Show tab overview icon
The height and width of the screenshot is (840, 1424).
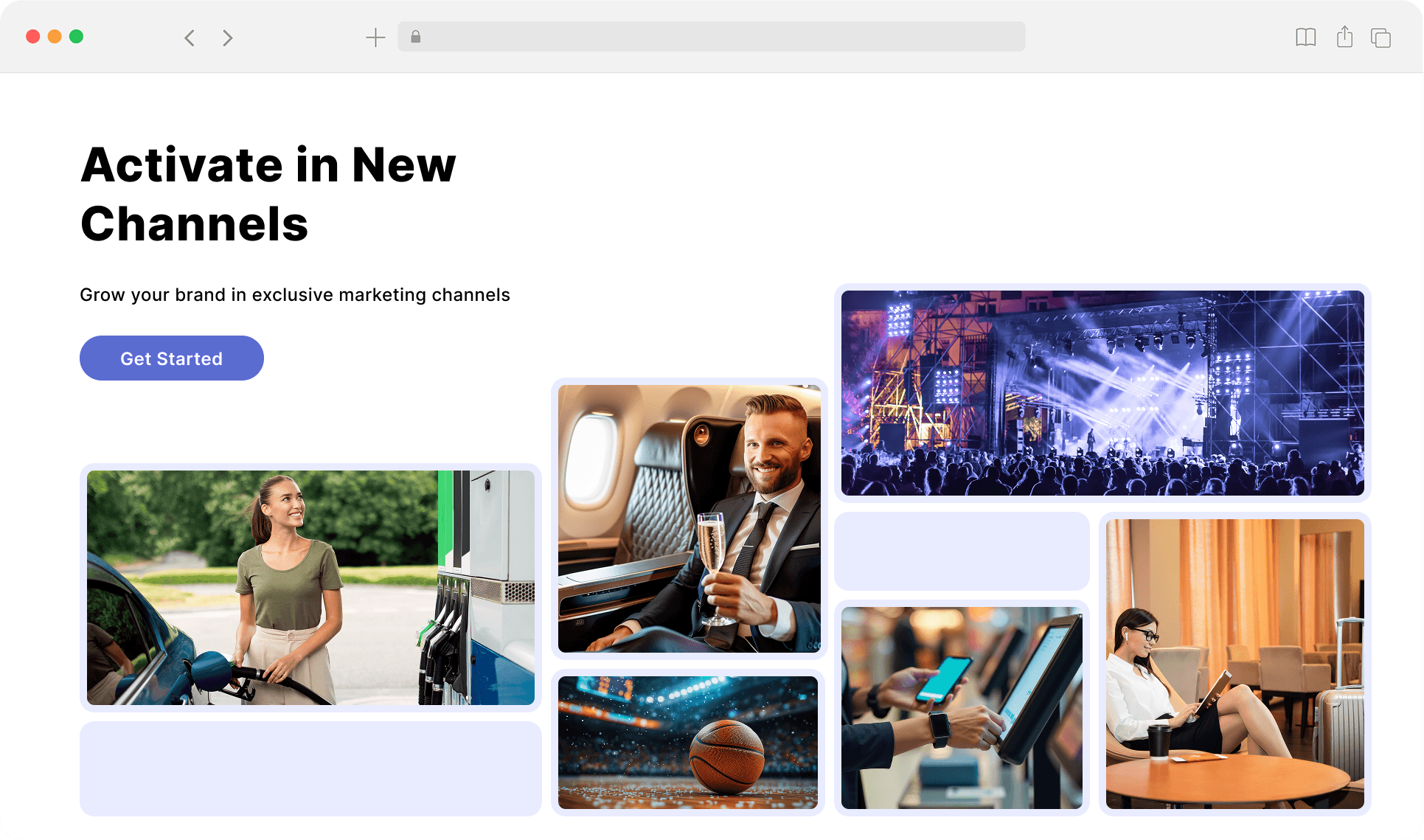tap(1380, 38)
